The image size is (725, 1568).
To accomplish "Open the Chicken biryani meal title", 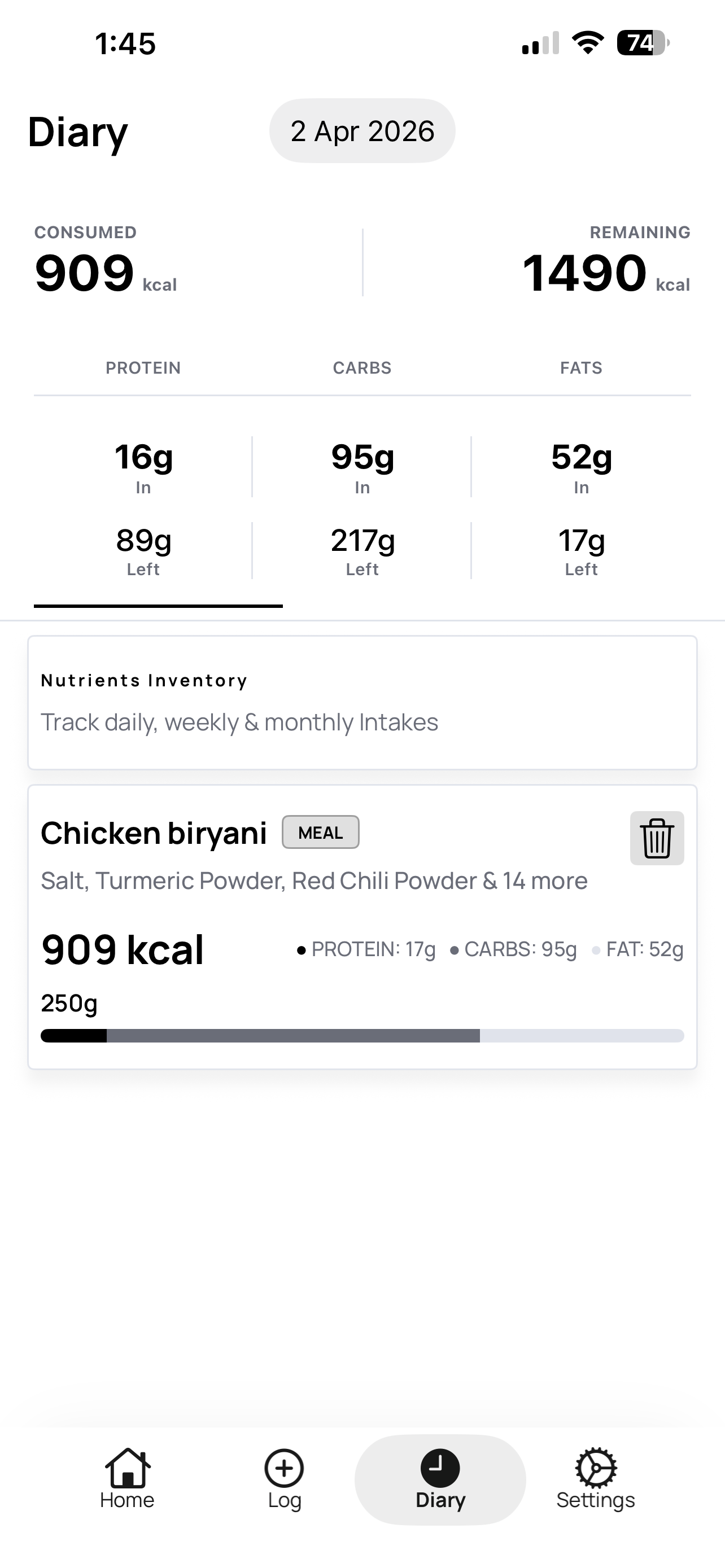I will click(x=154, y=833).
